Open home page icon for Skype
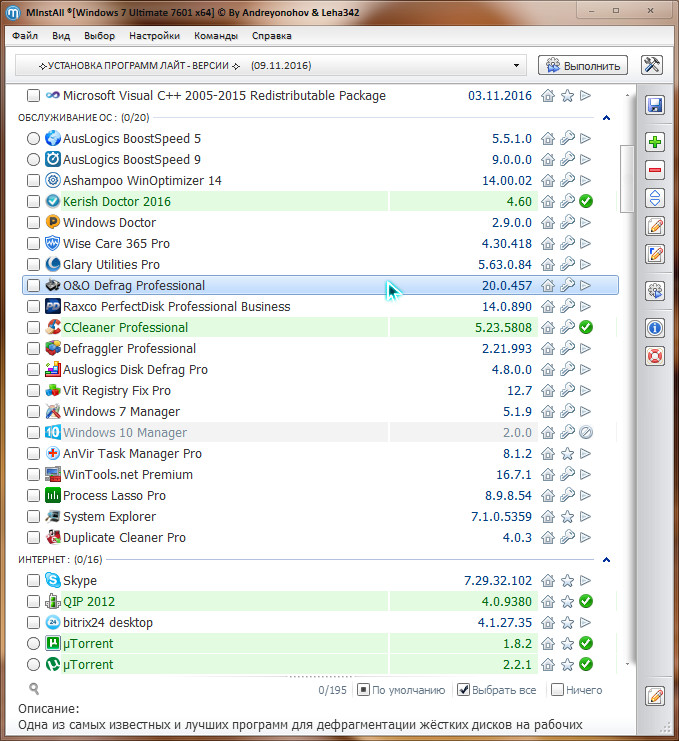The width and height of the screenshot is (679, 741). [x=548, y=580]
